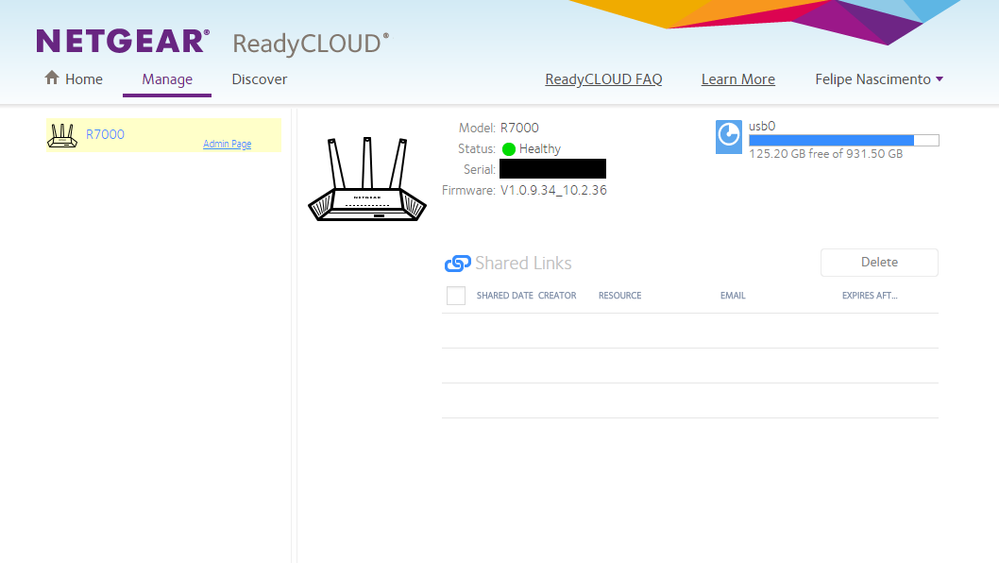Toggle the select-all shared links checkbox
Viewport: 999px width, 563px height.
456,296
